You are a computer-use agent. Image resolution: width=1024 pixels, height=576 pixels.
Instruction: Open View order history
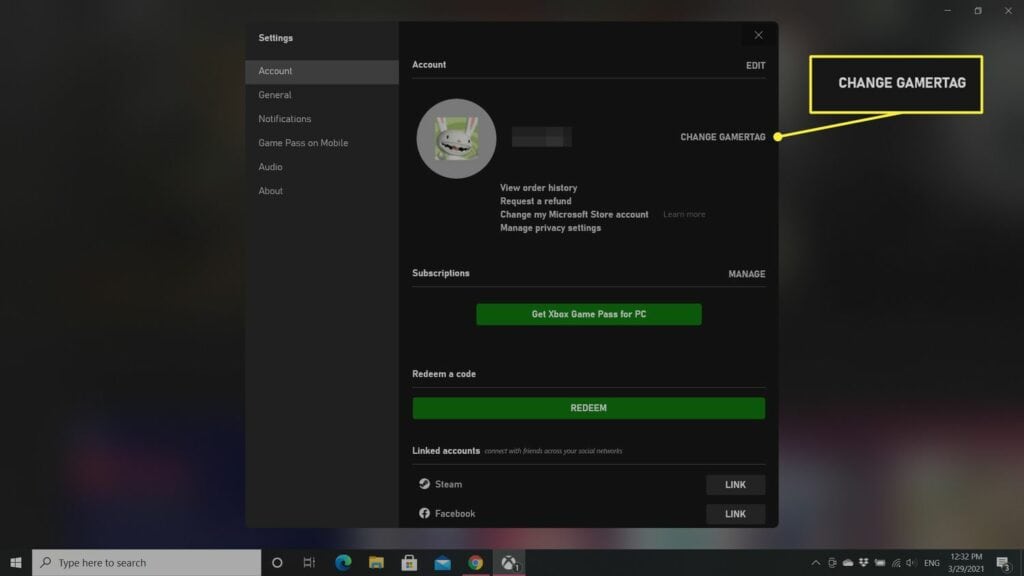click(538, 187)
